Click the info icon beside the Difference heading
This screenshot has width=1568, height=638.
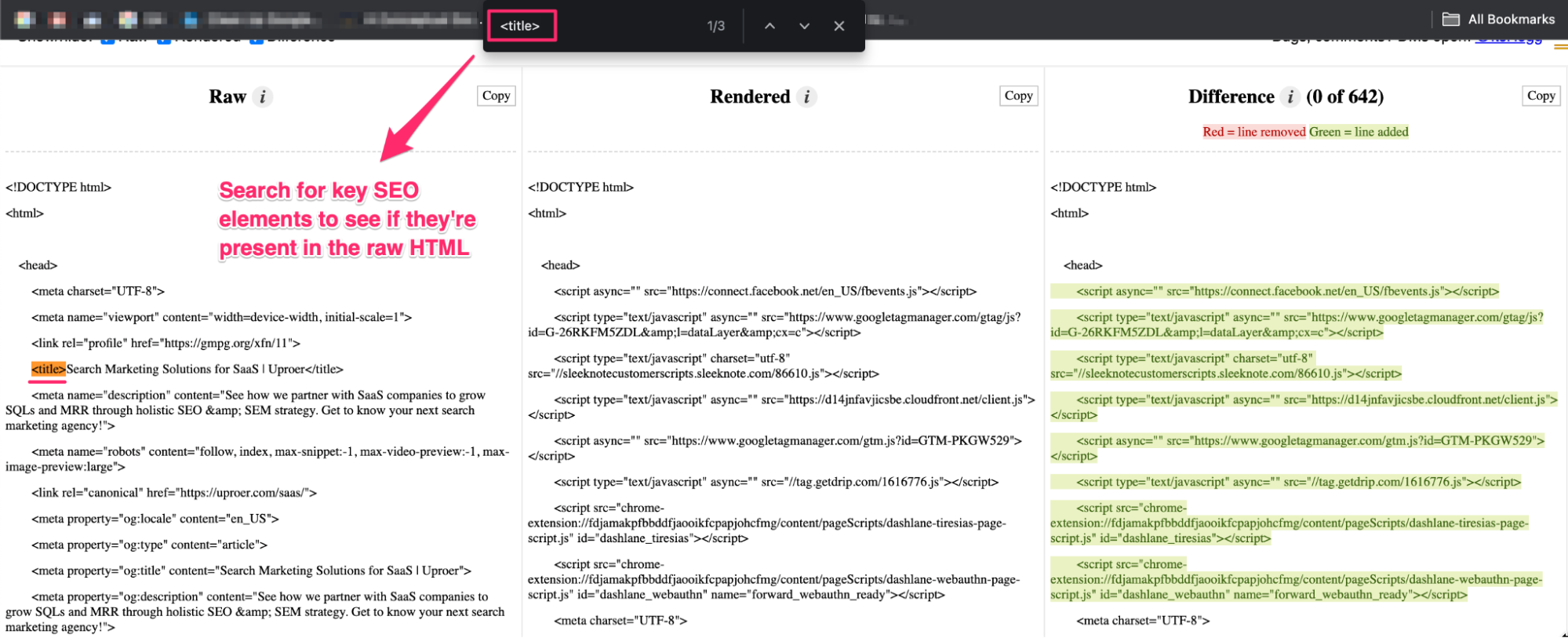point(1290,97)
